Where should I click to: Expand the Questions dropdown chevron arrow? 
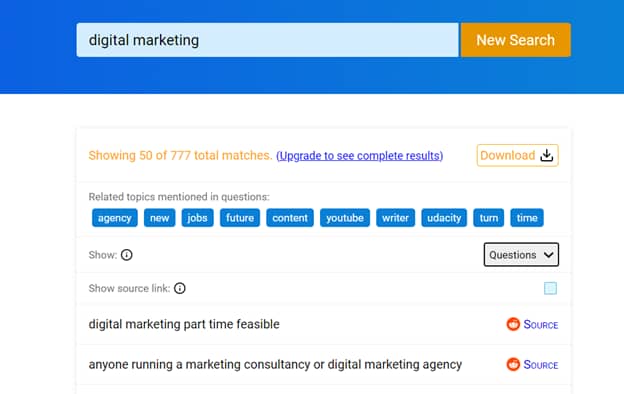point(548,255)
